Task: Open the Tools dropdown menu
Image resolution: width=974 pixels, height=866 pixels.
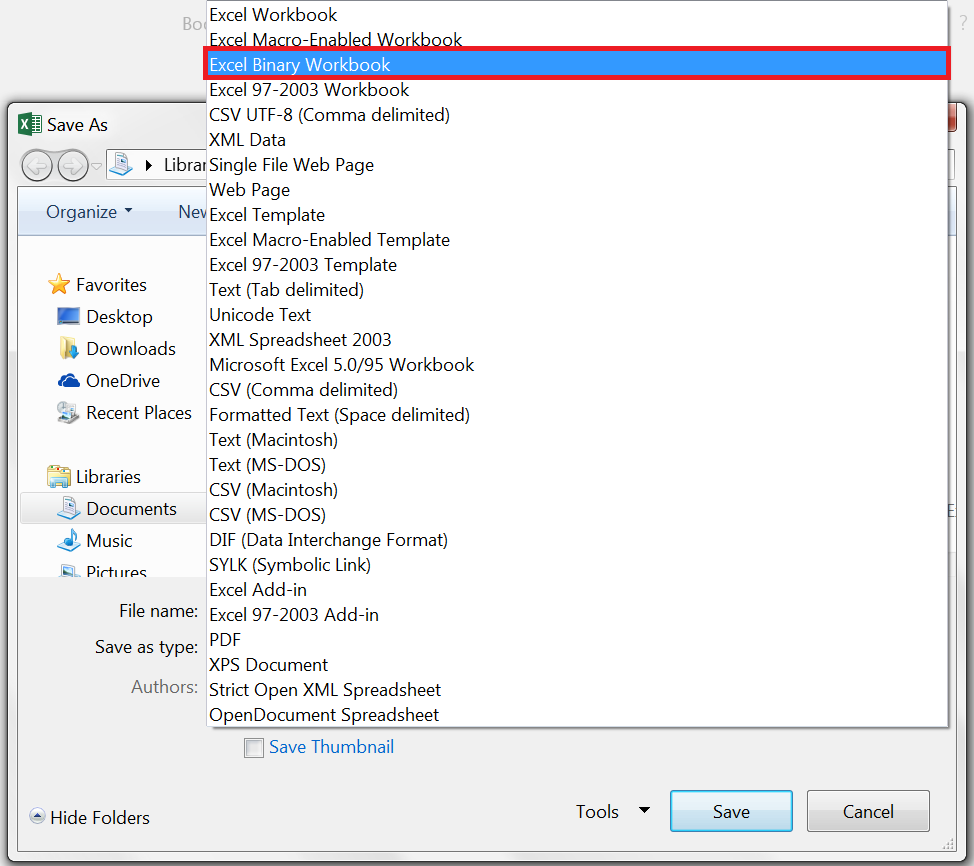Action: pos(612,812)
